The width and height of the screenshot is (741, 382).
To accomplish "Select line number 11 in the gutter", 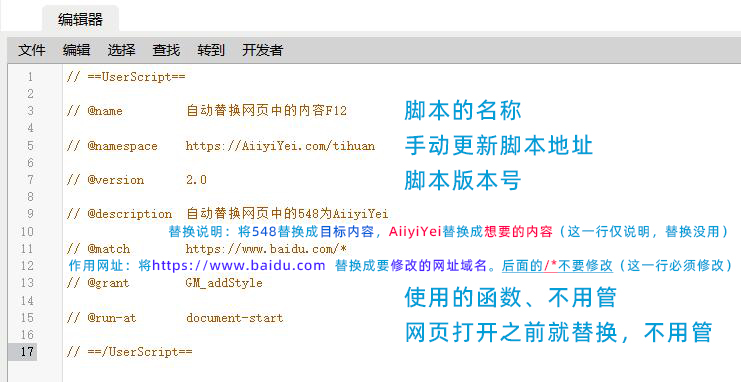I will [27, 249].
